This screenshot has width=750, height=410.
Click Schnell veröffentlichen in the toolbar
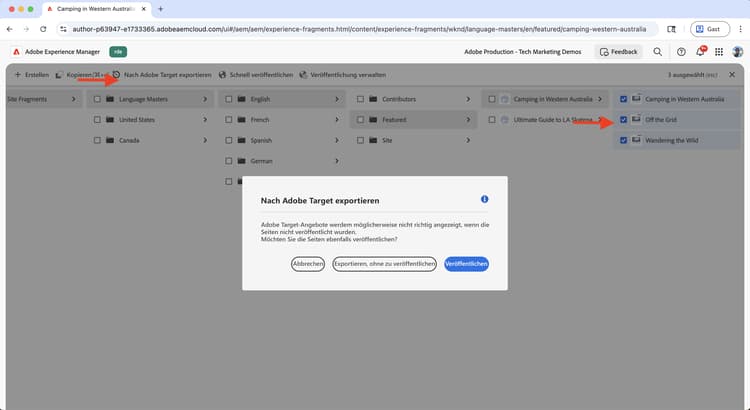(x=256, y=75)
